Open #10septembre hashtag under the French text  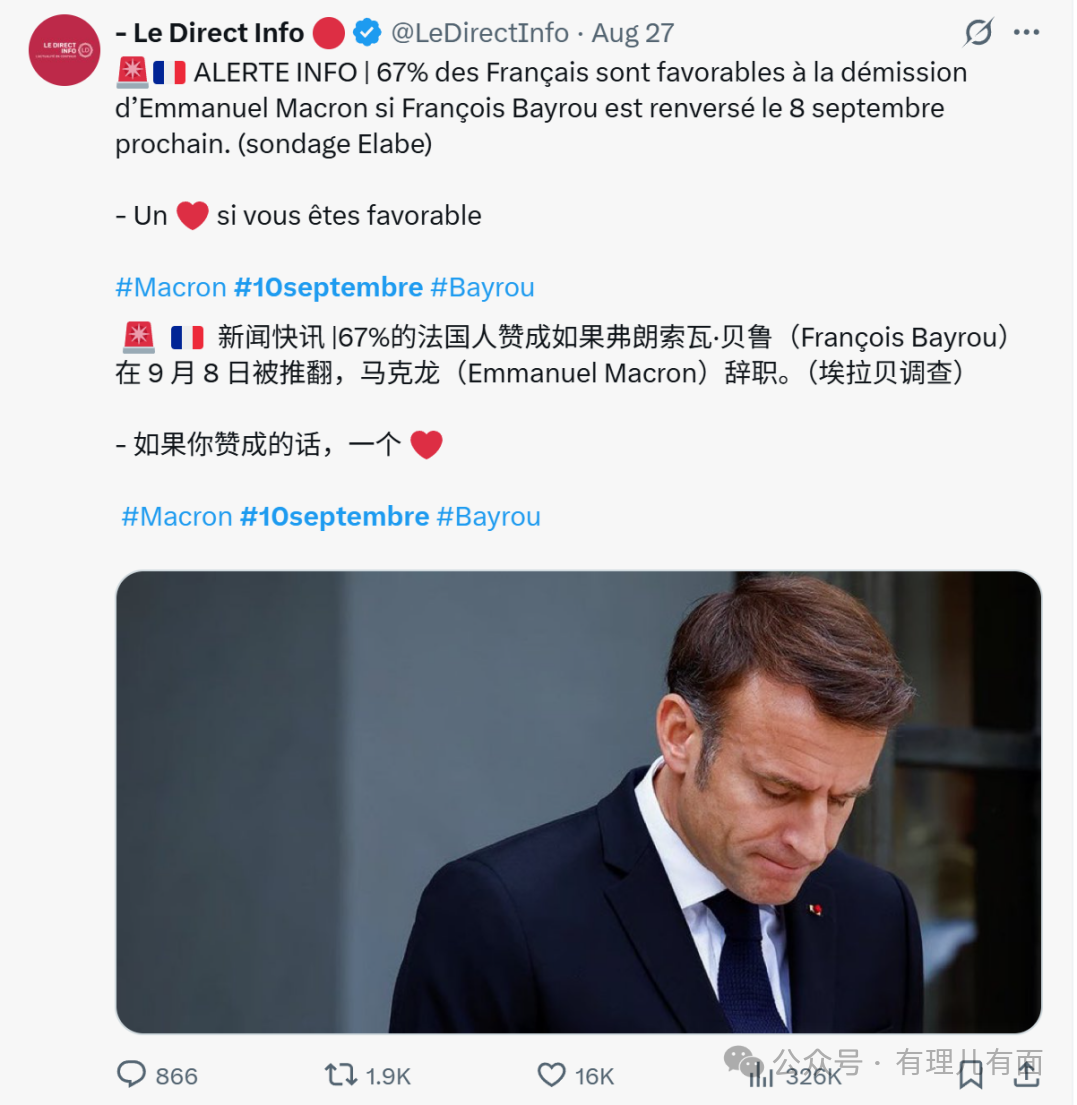point(328,288)
